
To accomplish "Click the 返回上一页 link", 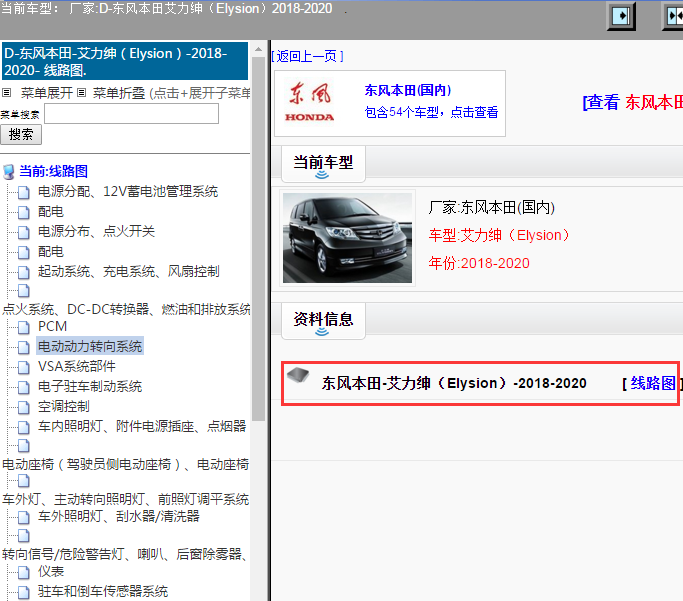I will pos(307,56).
